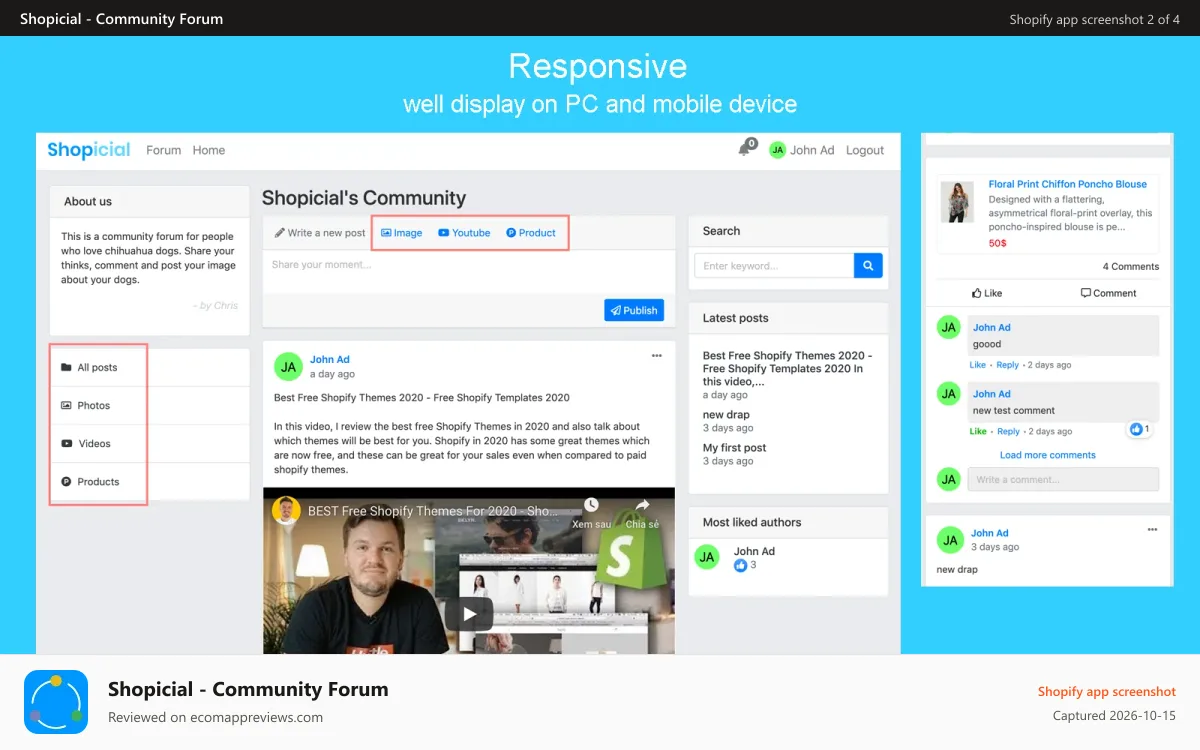Click the 'Write a comment...' input
The height and width of the screenshot is (750, 1200).
tap(1063, 479)
